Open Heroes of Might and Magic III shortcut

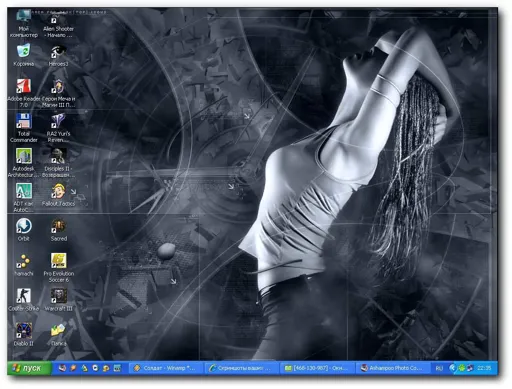pyautogui.click(x=58, y=93)
